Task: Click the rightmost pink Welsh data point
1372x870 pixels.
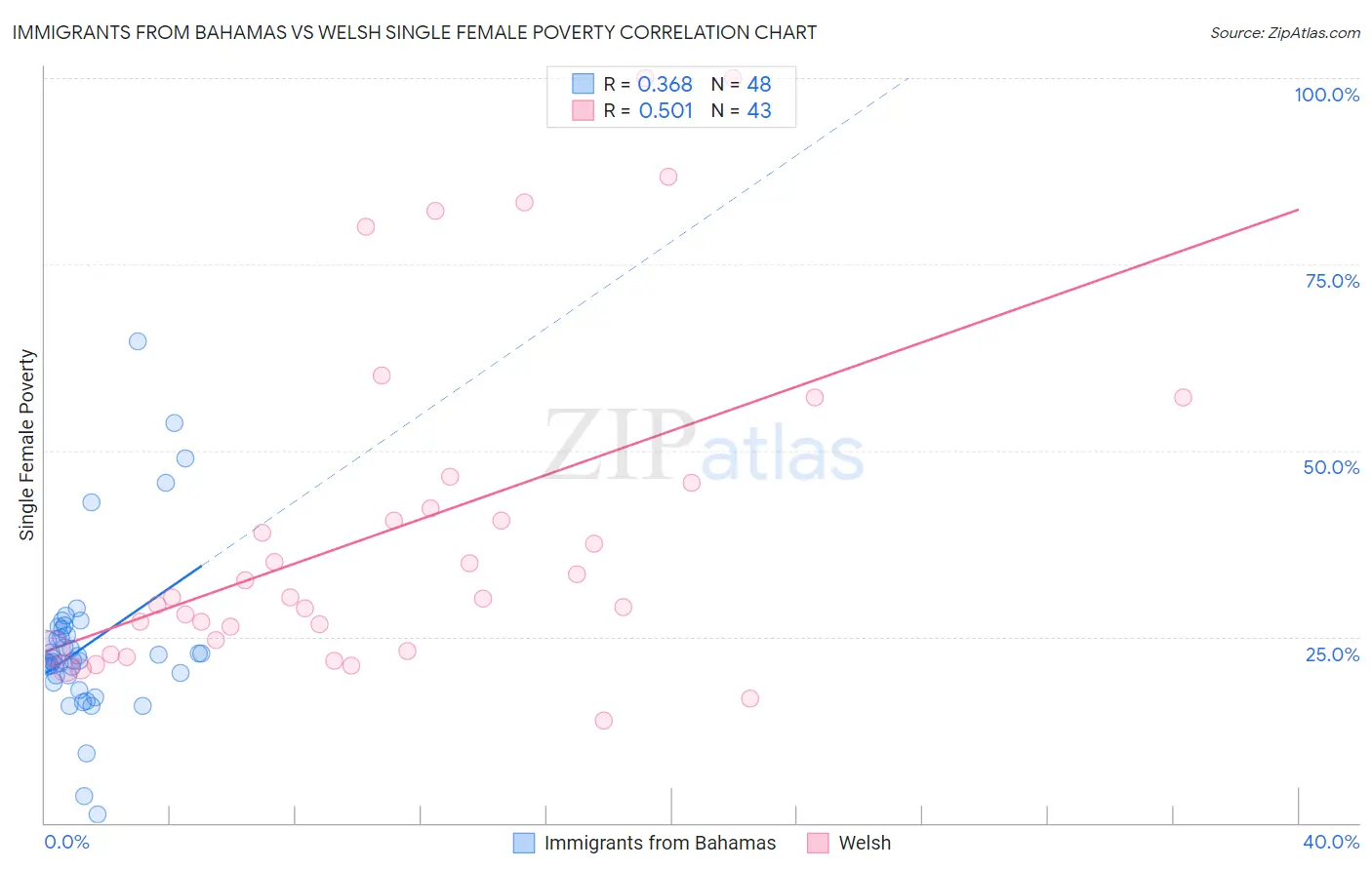Action: point(1183,397)
